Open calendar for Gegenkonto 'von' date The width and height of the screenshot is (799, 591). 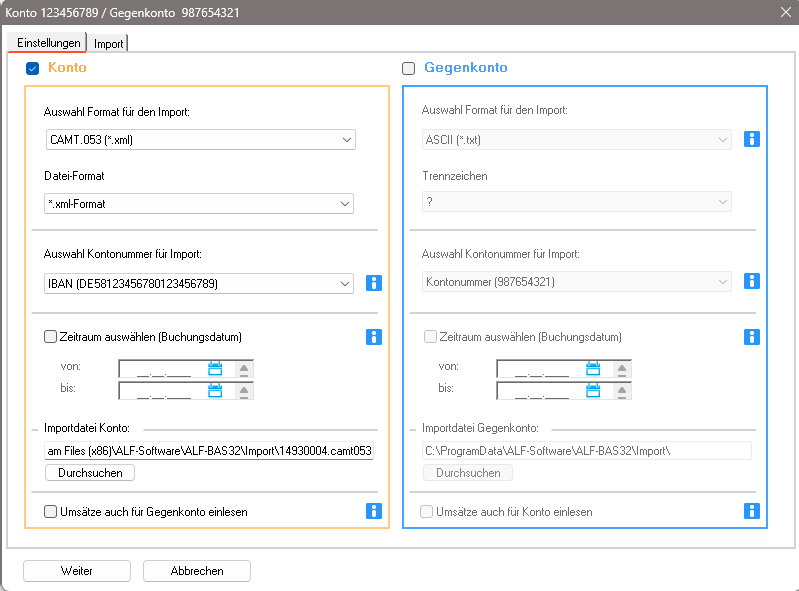[x=593, y=368]
